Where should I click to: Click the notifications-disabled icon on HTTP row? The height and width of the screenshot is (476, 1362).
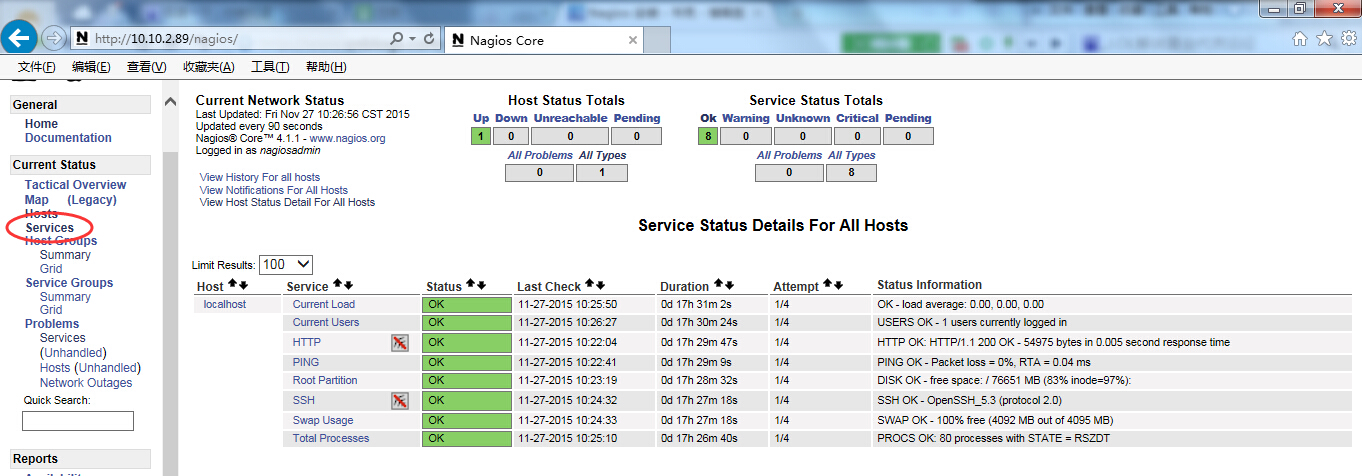tap(399, 343)
